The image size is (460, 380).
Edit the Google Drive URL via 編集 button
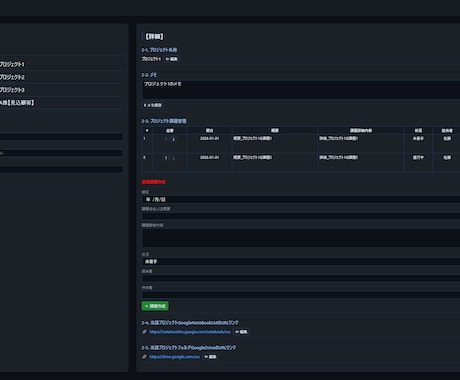210,357
